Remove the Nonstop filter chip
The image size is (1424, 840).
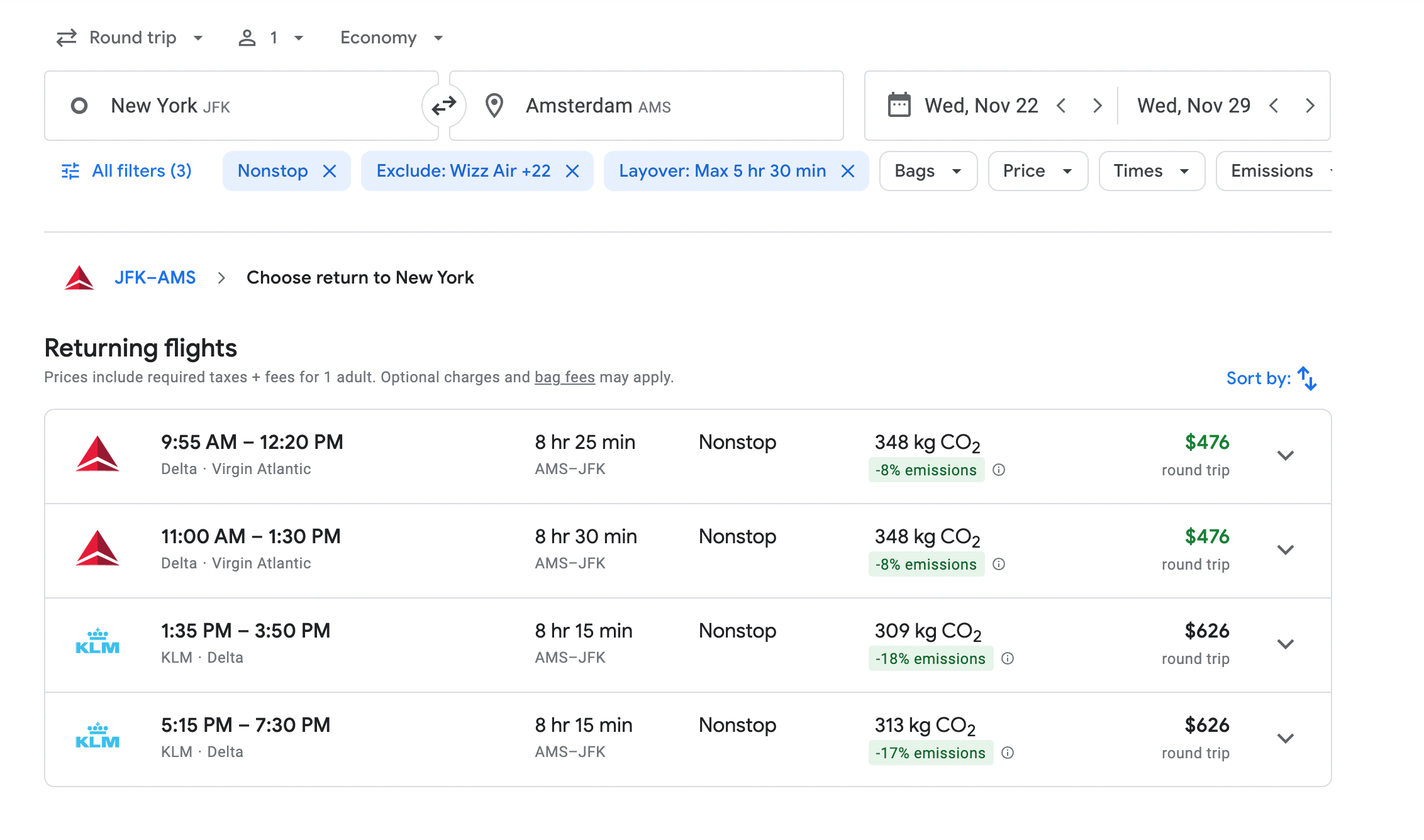(330, 171)
